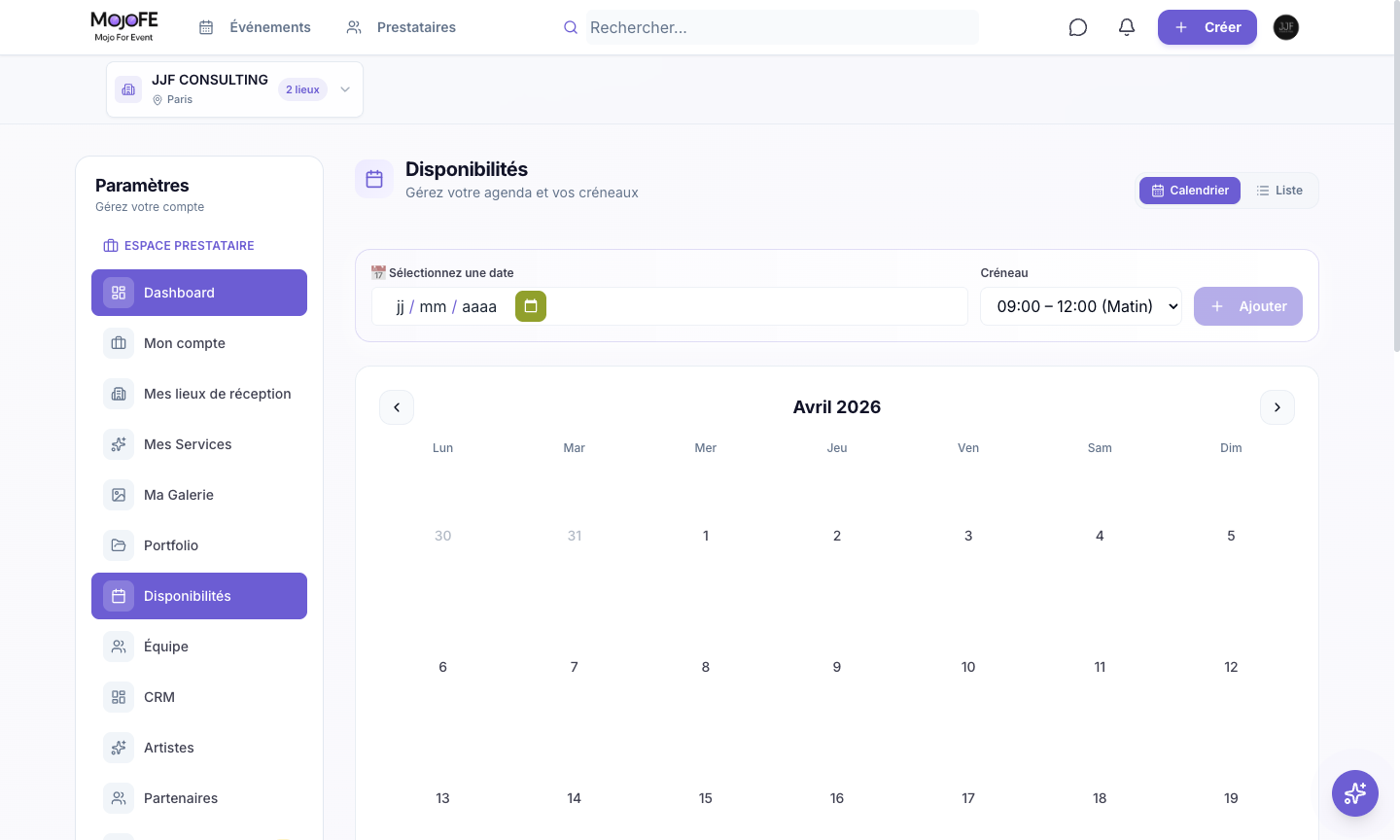The image size is (1400, 840).
Task: Select April 15 on the calendar
Action: [x=706, y=798]
